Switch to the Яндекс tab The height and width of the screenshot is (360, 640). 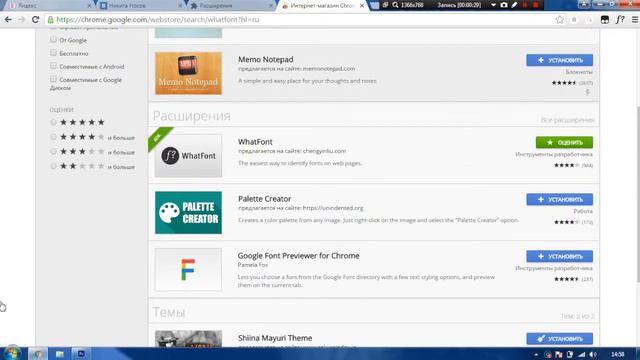(49, 6)
